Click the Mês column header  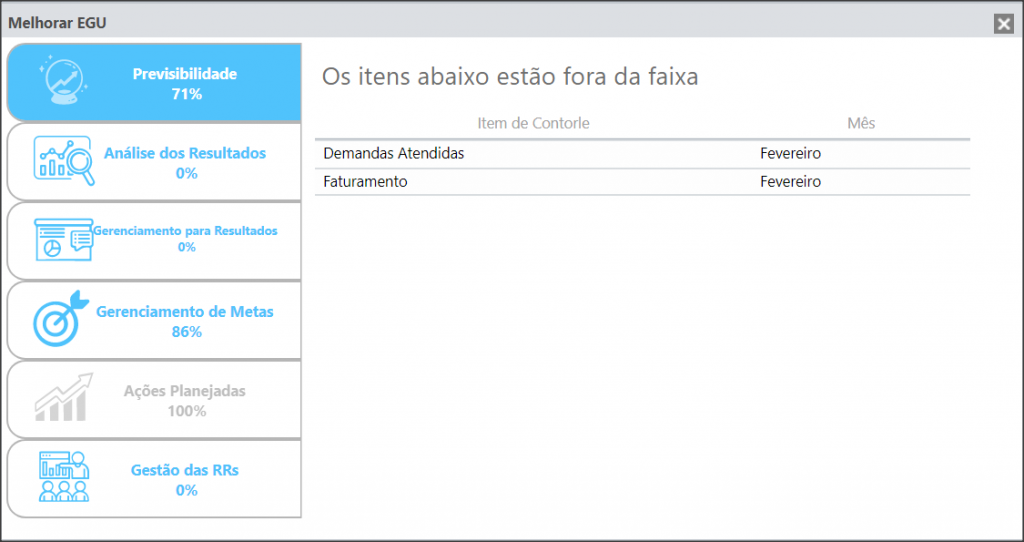tap(861, 123)
